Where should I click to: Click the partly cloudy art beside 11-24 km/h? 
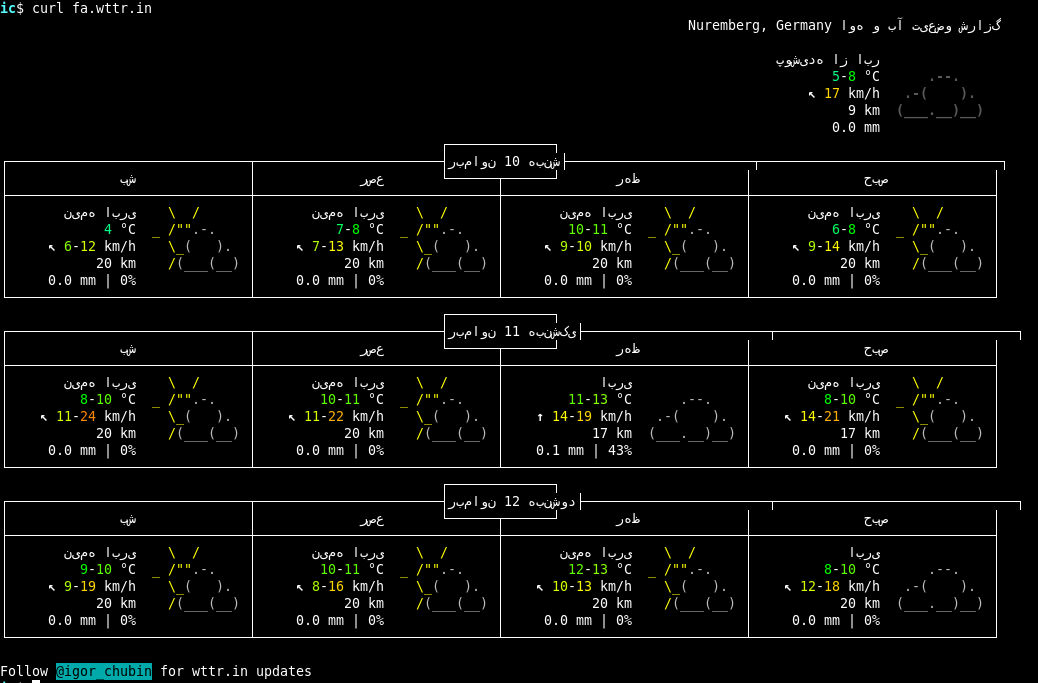pyautogui.click(x=195, y=408)
